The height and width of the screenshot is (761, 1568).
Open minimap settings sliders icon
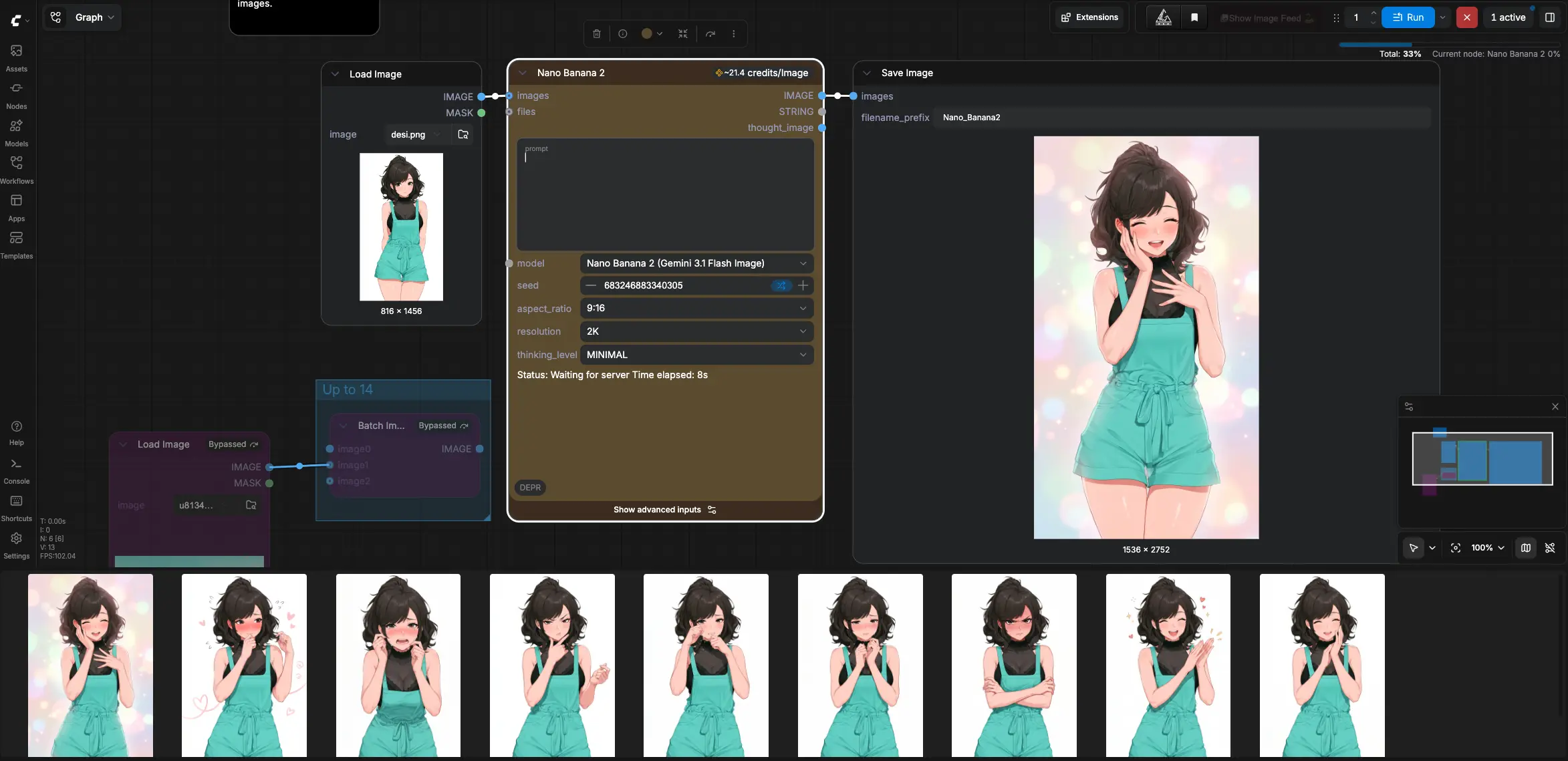point(1409,406)
